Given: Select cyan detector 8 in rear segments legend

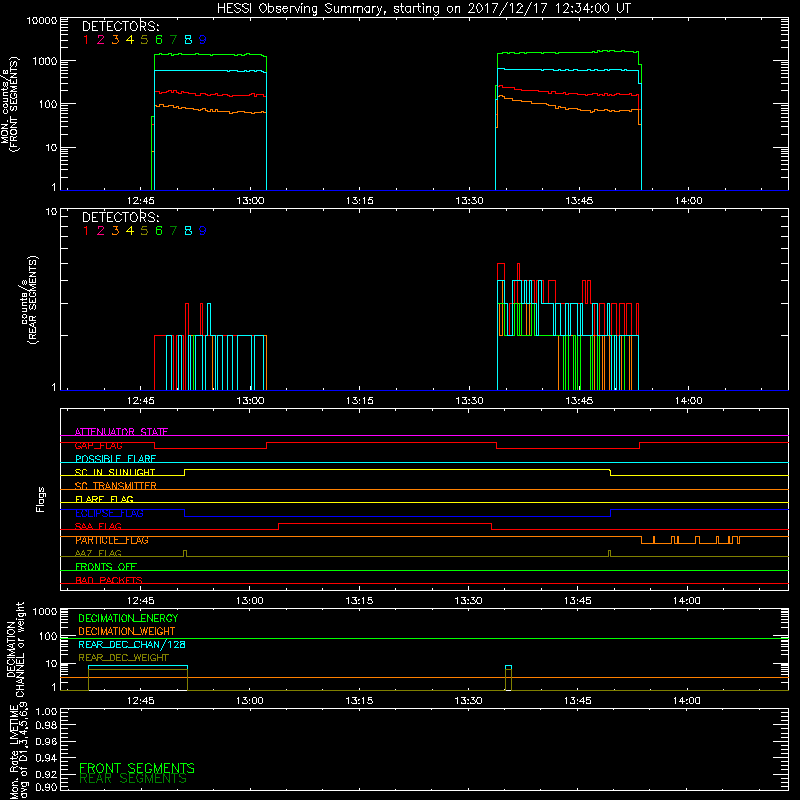Looking at the screenshot, I should point(188,231).
